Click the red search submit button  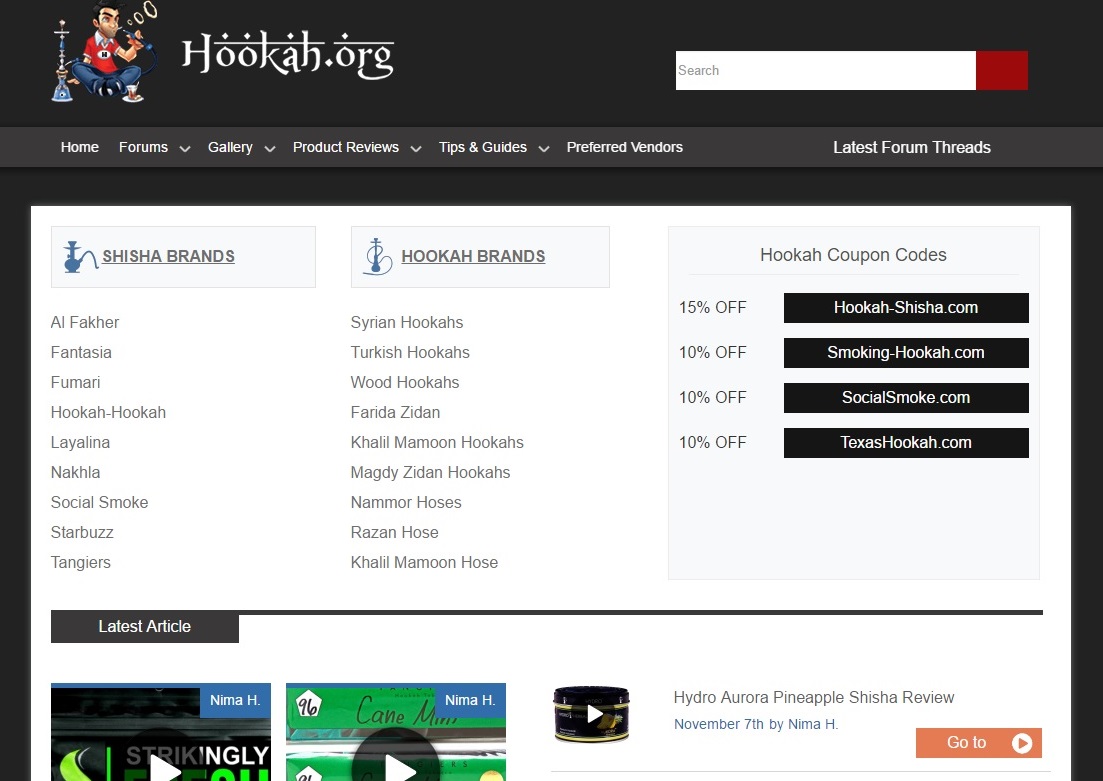coord(1002,70)
